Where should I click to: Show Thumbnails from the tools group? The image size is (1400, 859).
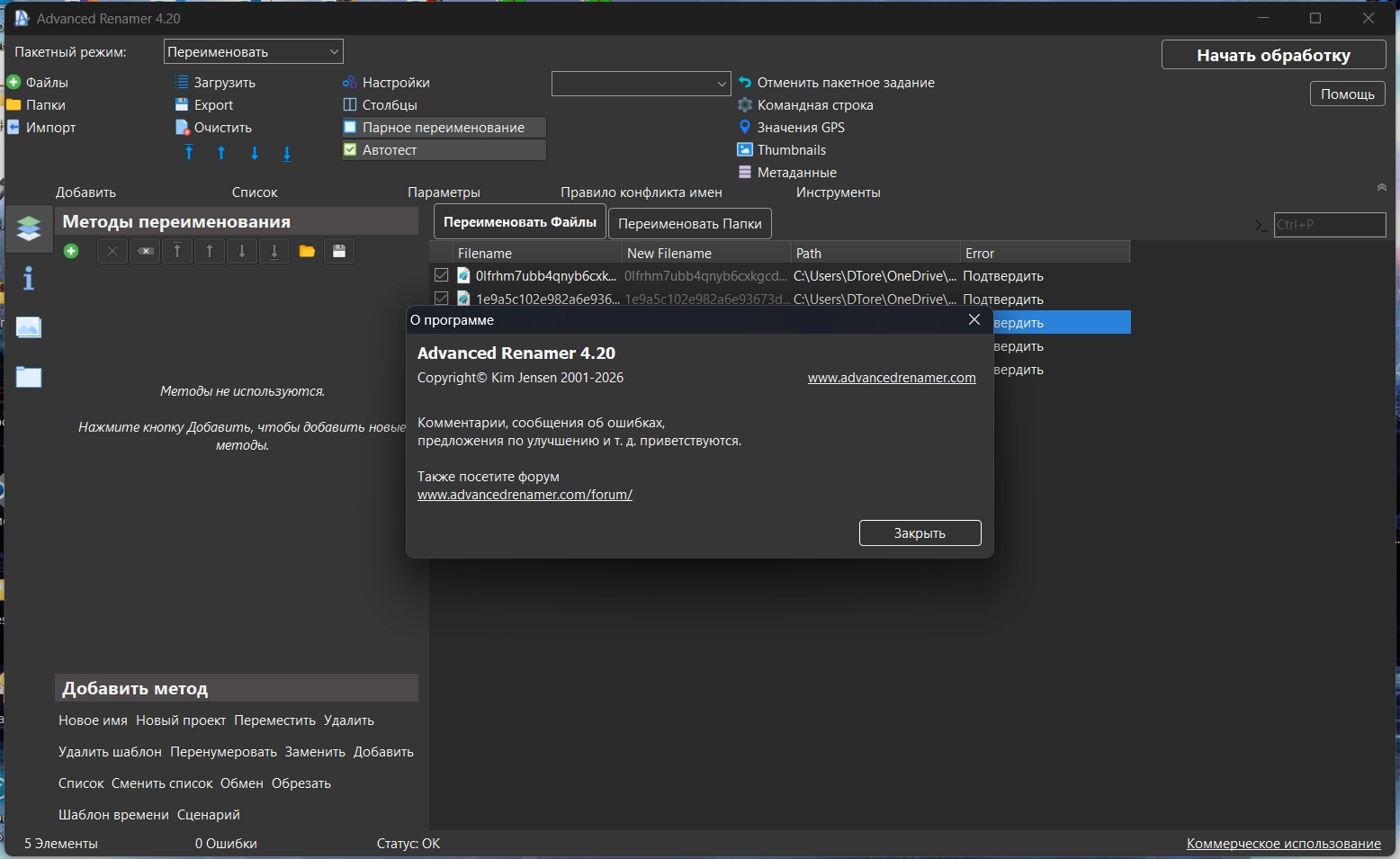point(781,150)
